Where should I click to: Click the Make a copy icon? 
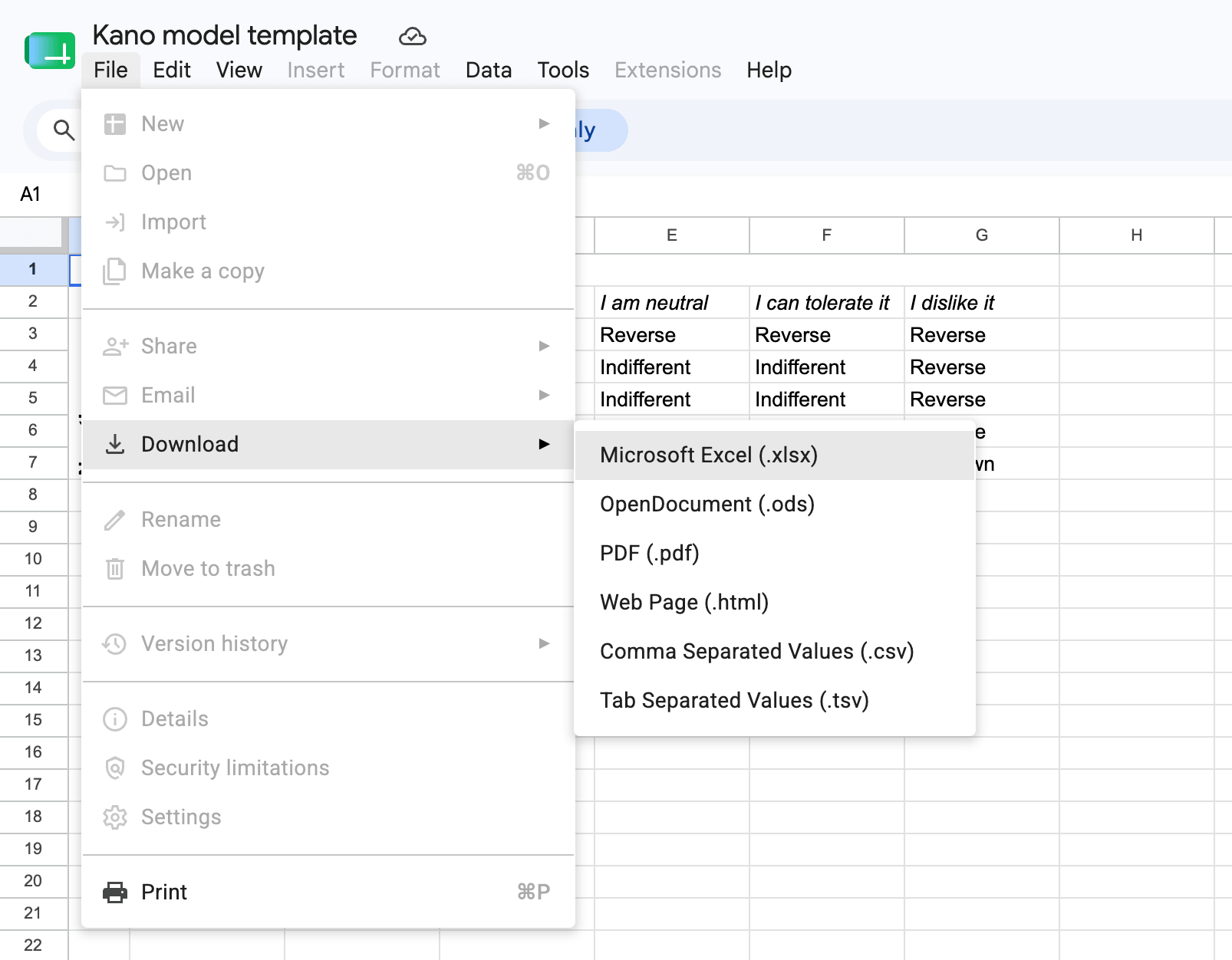pos(115,271)
